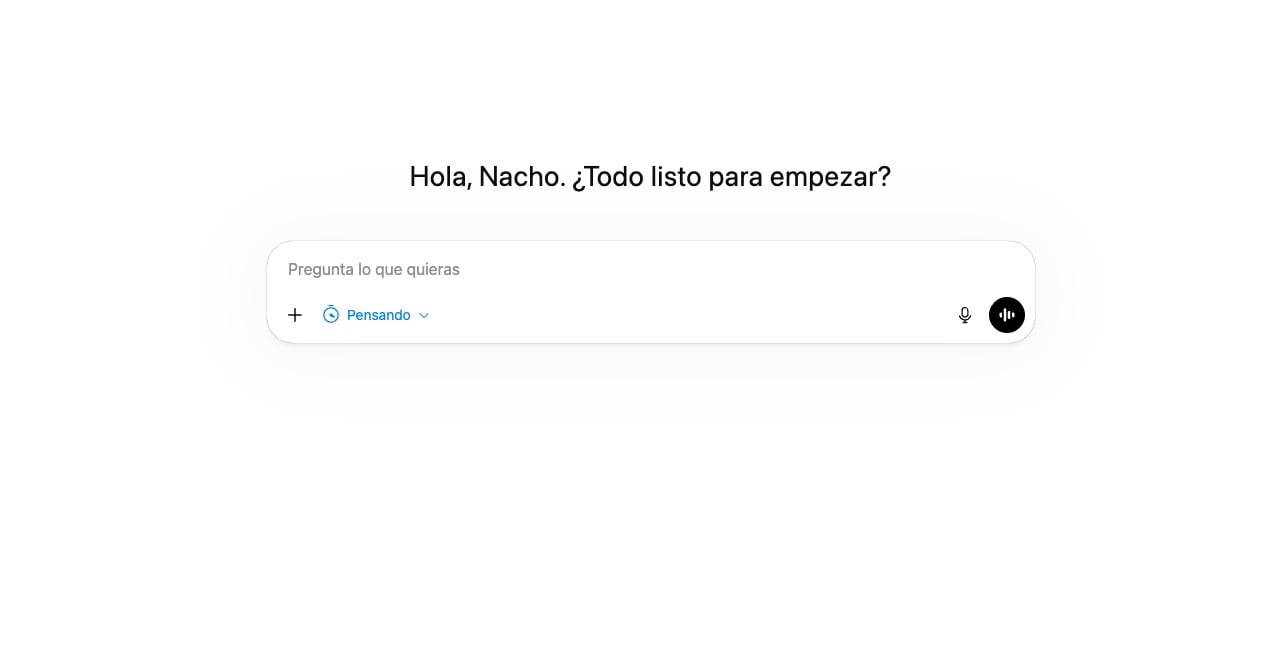Screen dimensions: 1276x654
Task: Click the Pensando label text
Action: [379, 315]
